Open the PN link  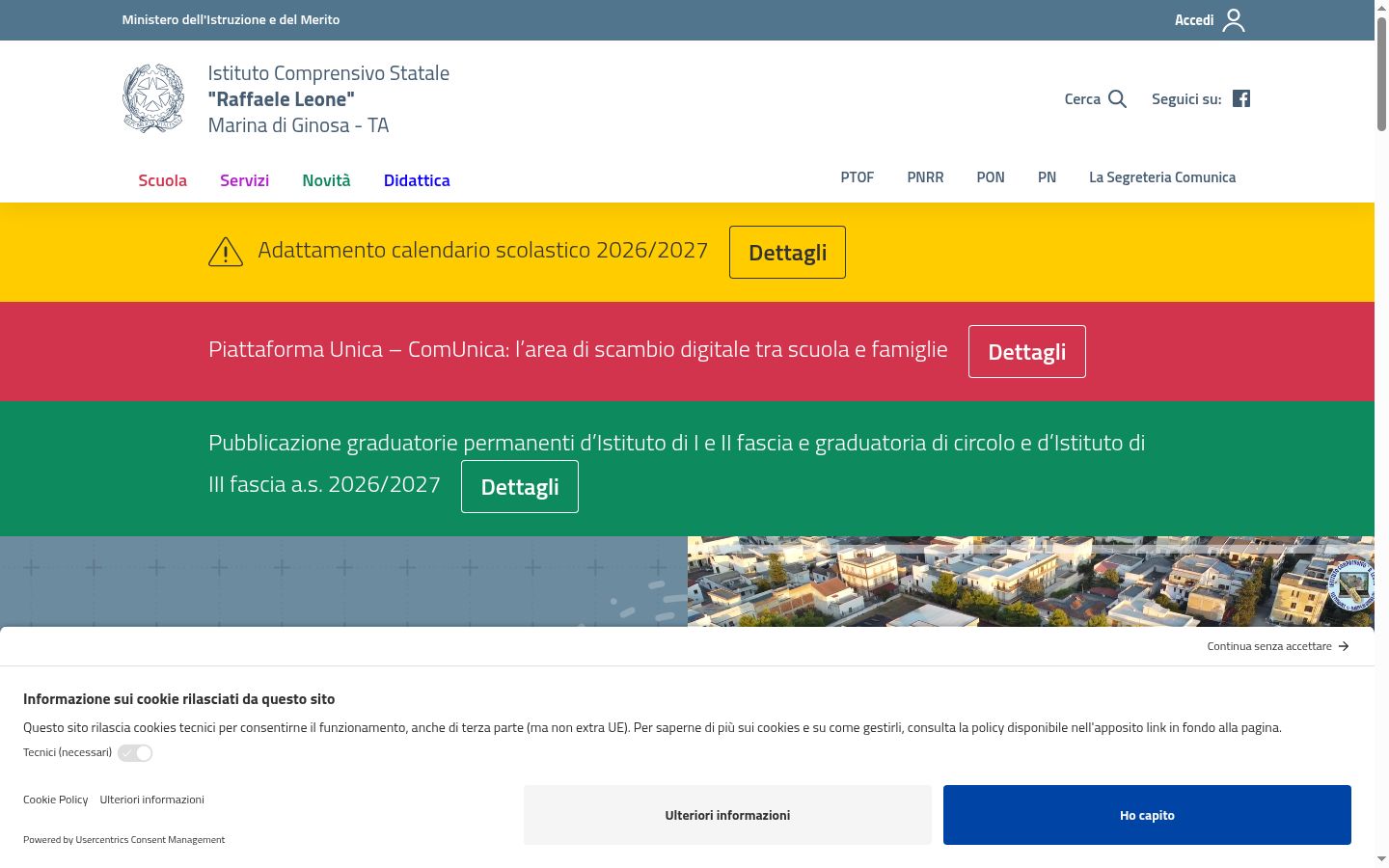coord(1047,177)
